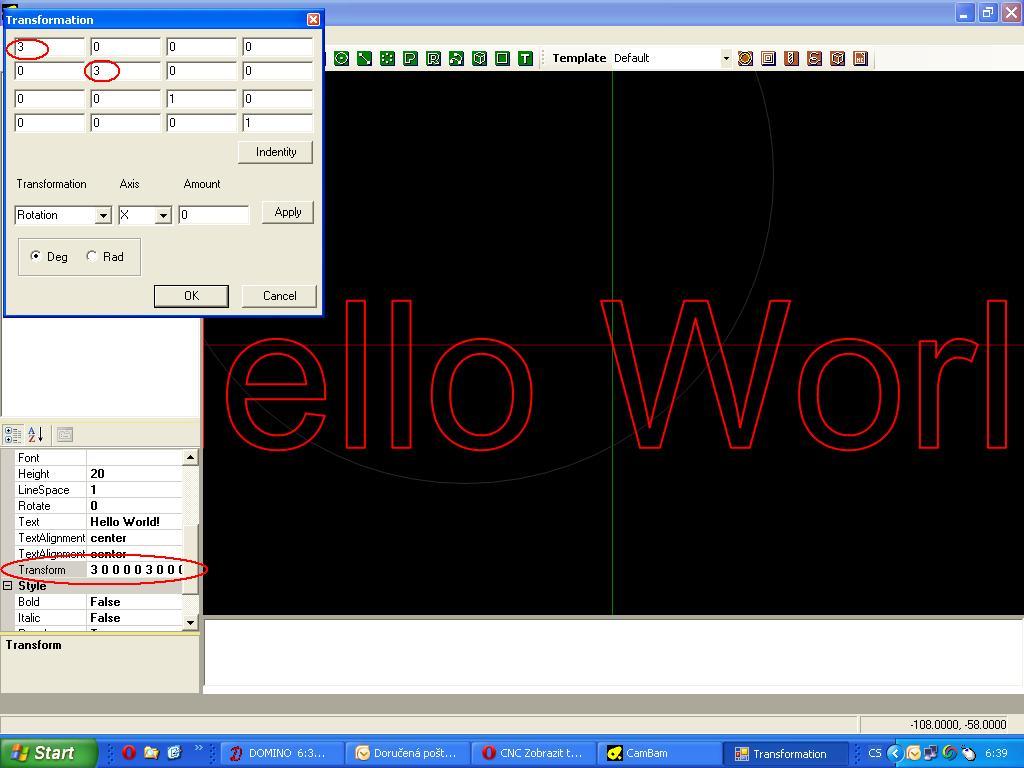Select the Deg radio button

37,256
